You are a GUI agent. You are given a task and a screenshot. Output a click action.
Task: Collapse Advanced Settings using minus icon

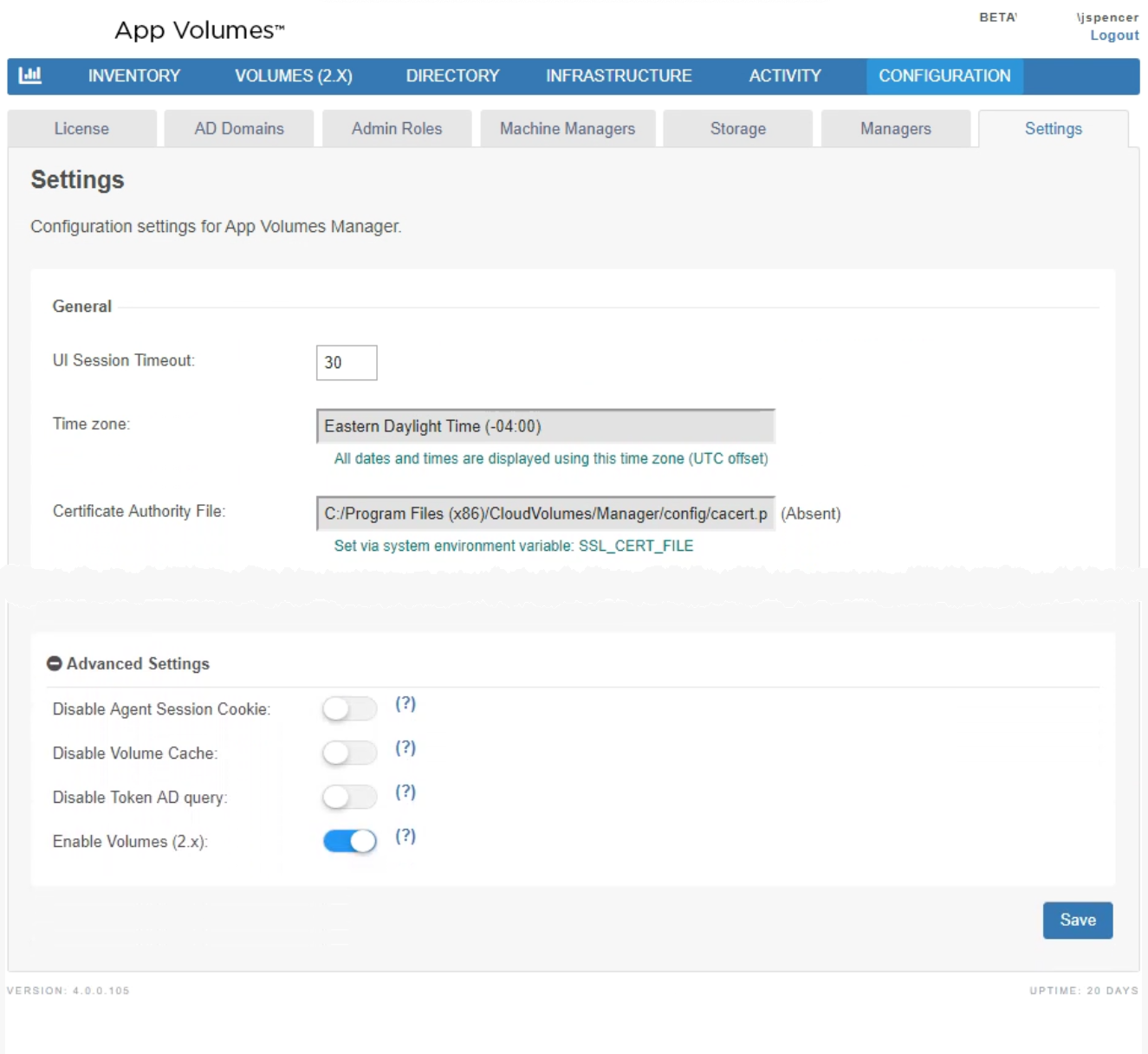click(54, 663)
